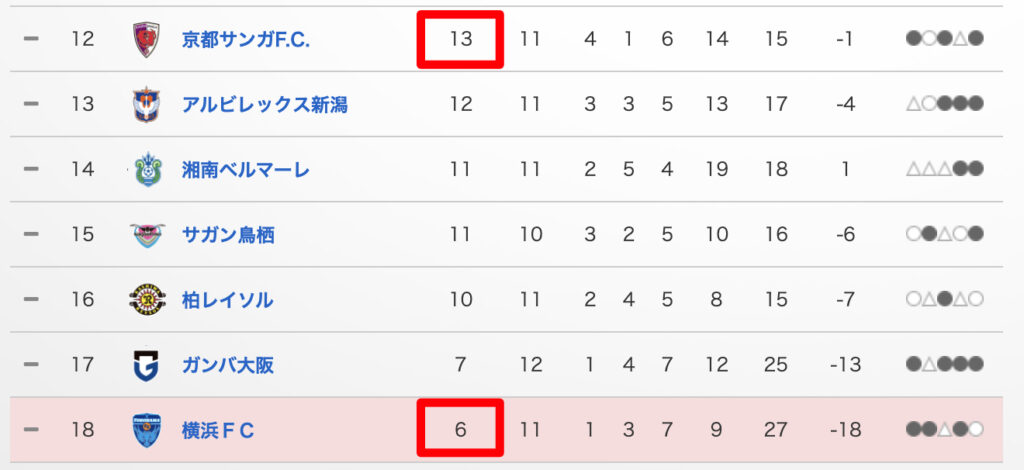
Task: Click the Albirex Niigata club crest
Action: [x=146, y=104]
